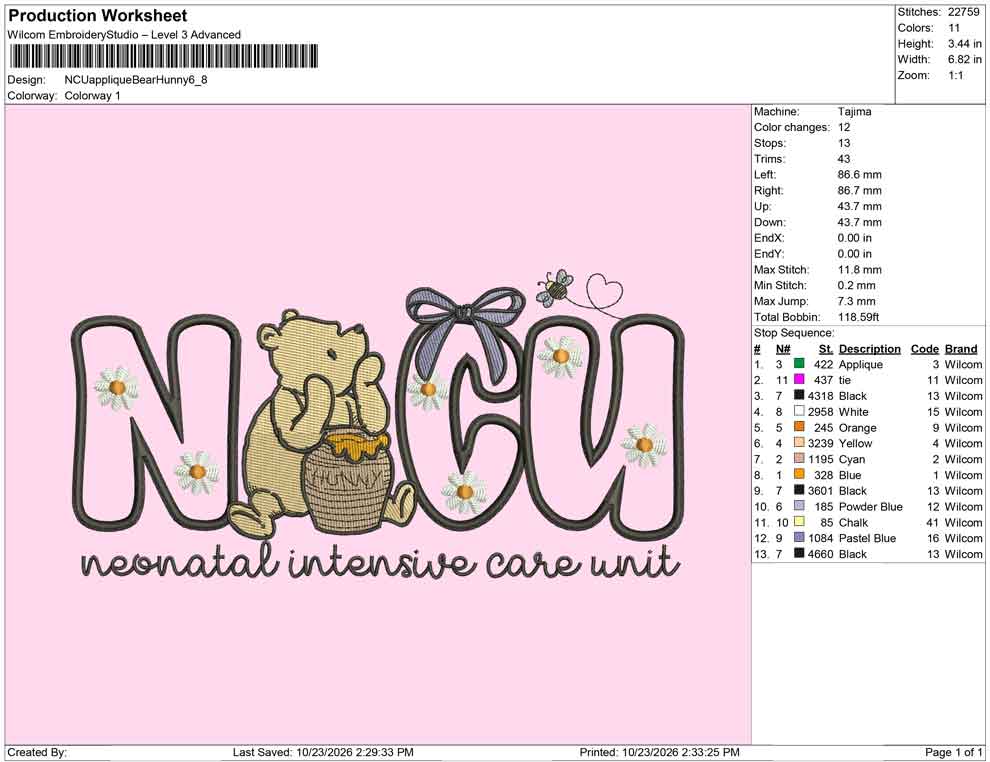Viewport: 990px width, 762px height.
Task: Select the white swatch beside 2958 White
Action: [x=799, y=411]
